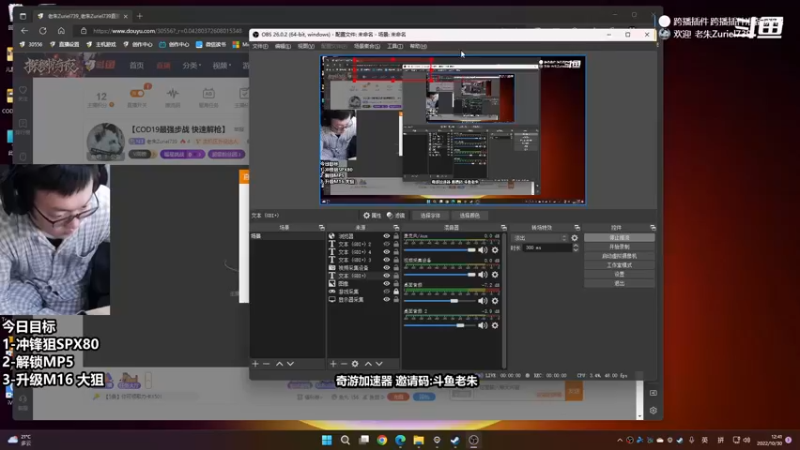Image resolution: width=800 pixels, height=450 pixels.
Task: Open Windows Start menu
Action: (x=327, y=440)
